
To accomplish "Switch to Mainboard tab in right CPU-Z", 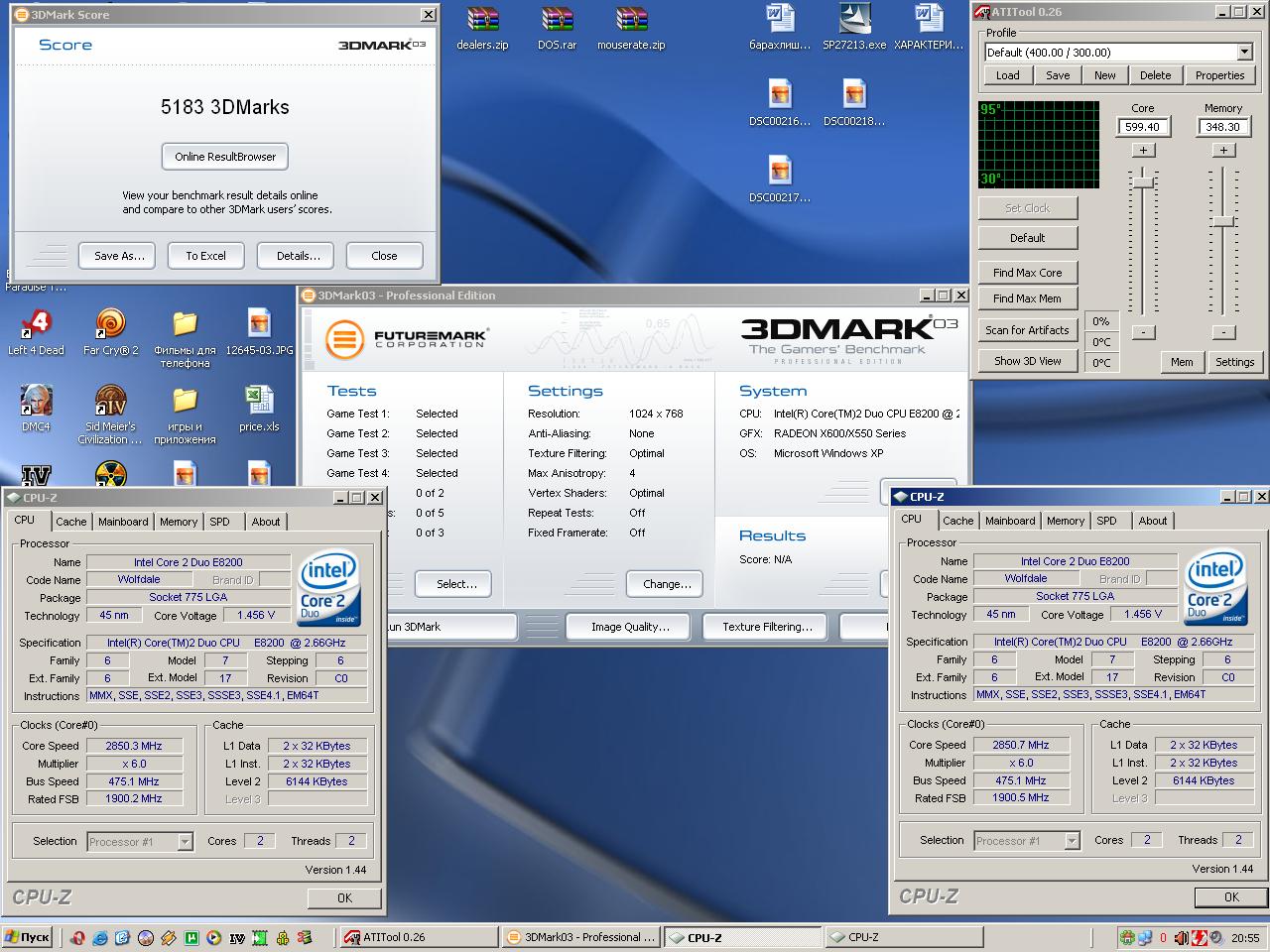I will click(1010, 521).
